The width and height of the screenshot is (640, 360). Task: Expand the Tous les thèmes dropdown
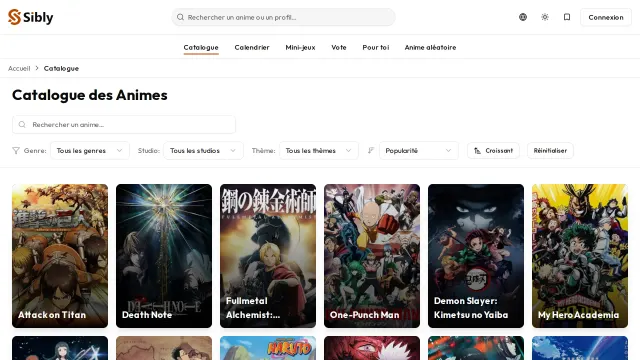(x=319, y=151)
